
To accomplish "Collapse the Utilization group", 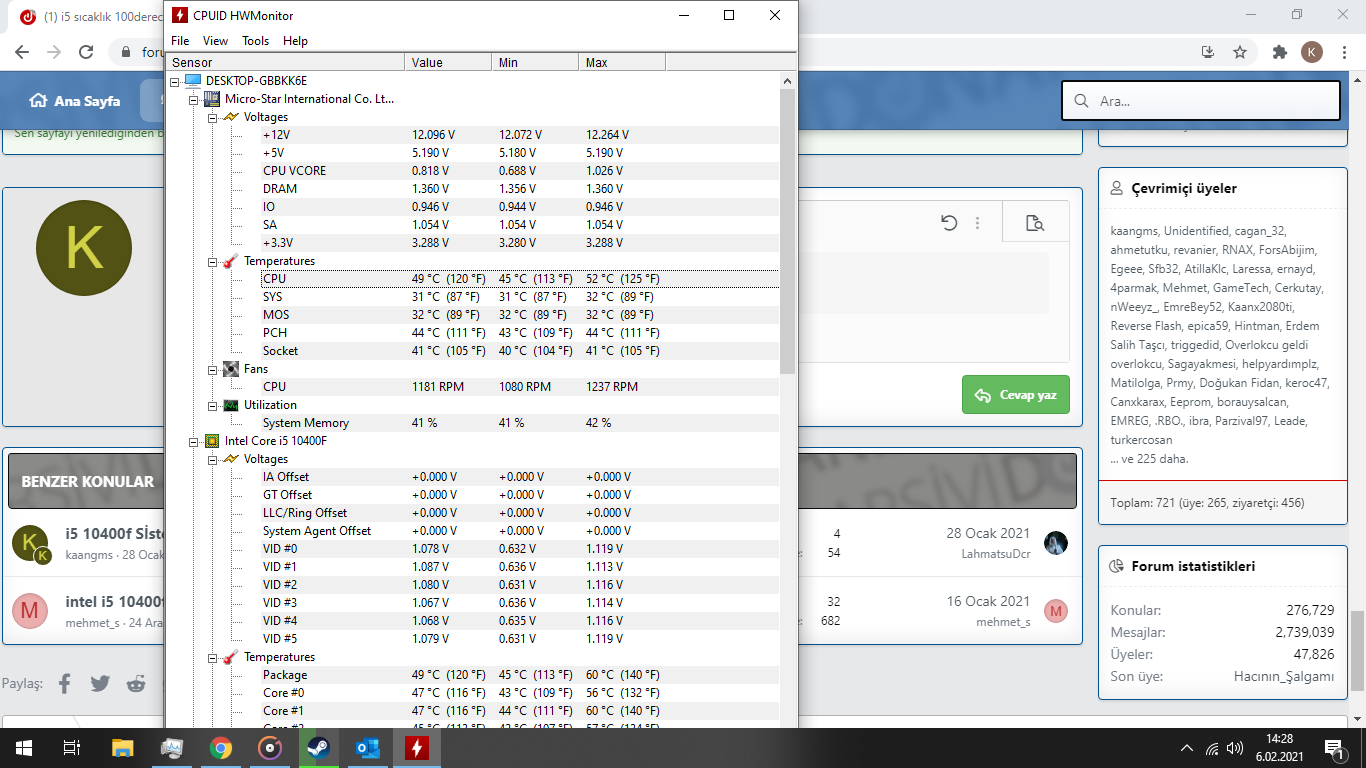I will [x=213, y=405].
